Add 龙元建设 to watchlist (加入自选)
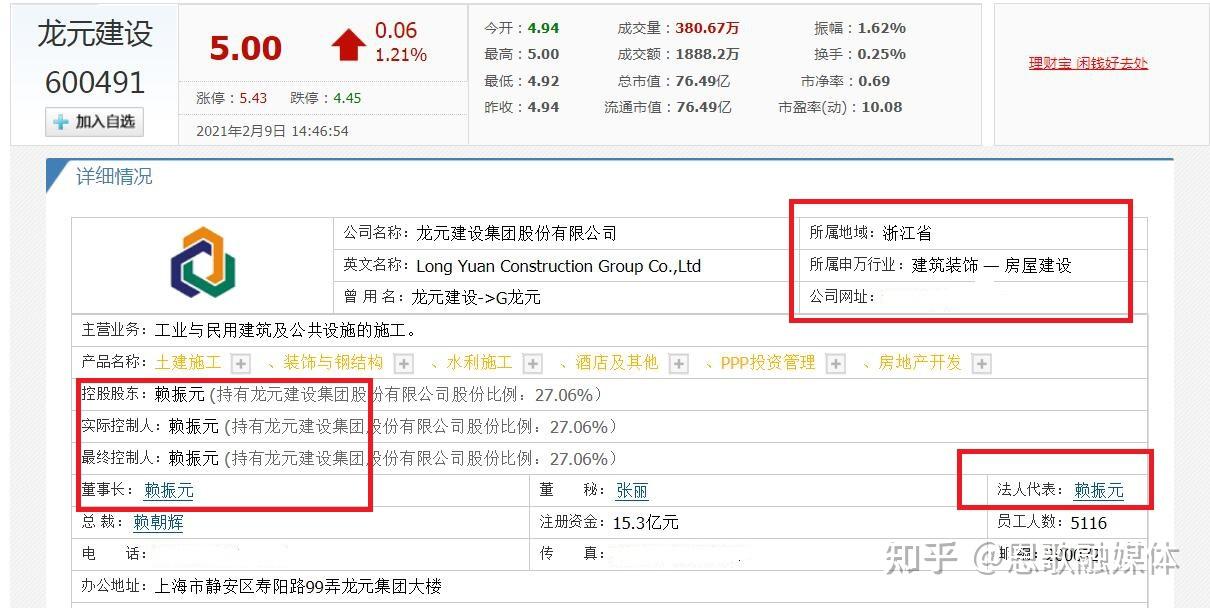The width and height of the screenshot is (1210, 608). tap(95, 122)
